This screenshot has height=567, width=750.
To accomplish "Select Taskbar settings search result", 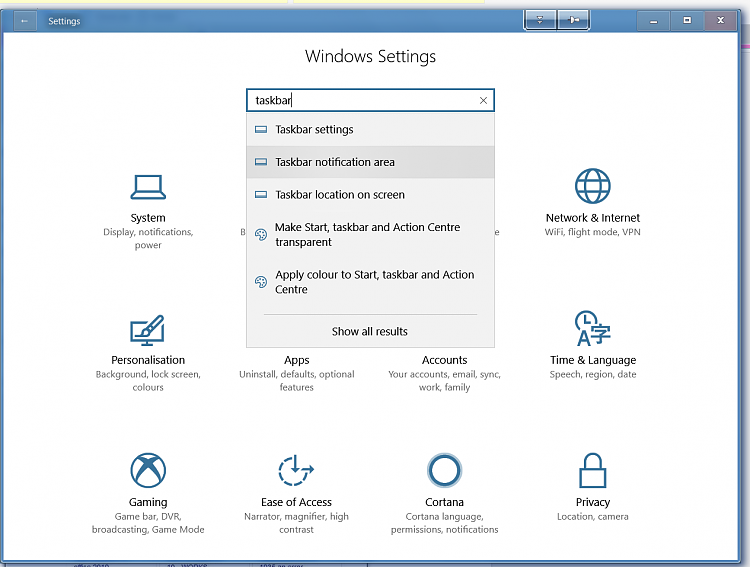I will [x=370, y=129].
